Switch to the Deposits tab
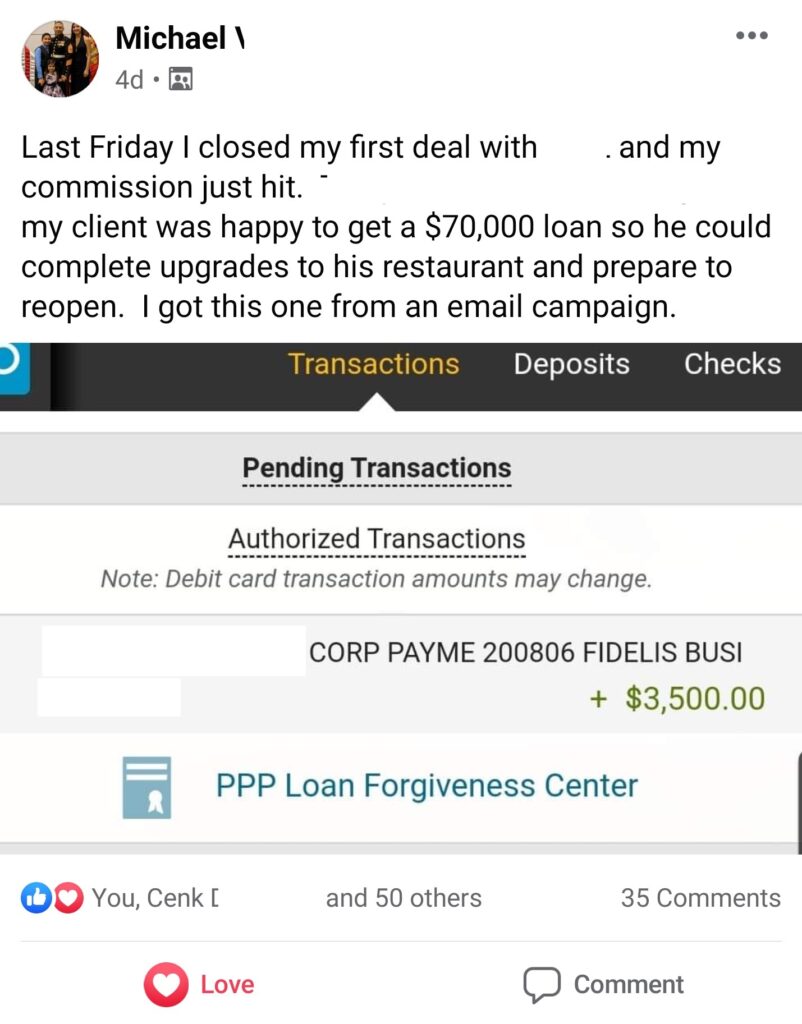 coord(571,364)
